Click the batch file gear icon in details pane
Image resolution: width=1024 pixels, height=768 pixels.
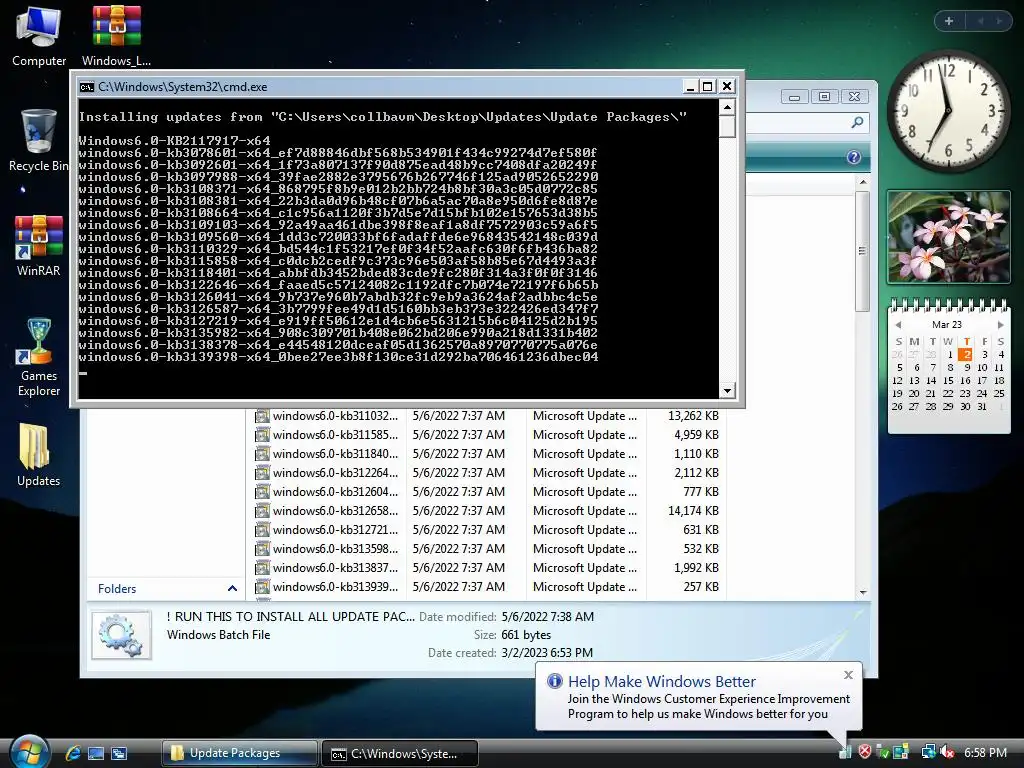pyautogui.click(x=121, y=635)
